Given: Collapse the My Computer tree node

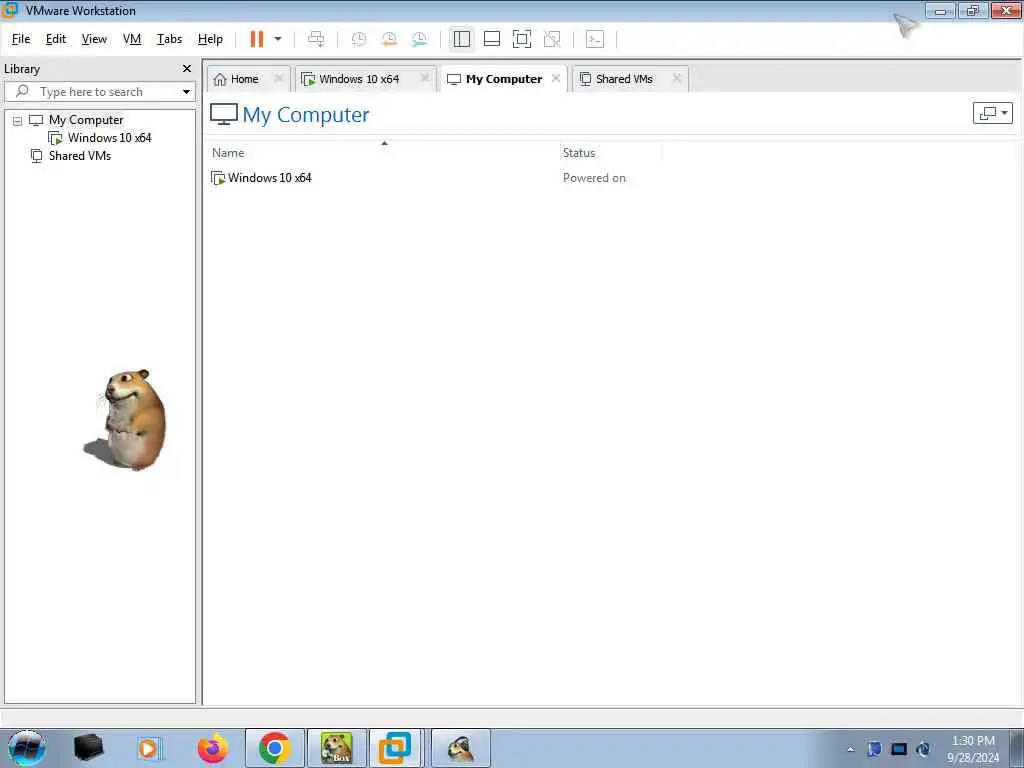Looking at the screenshot, I should click(18, 121).
